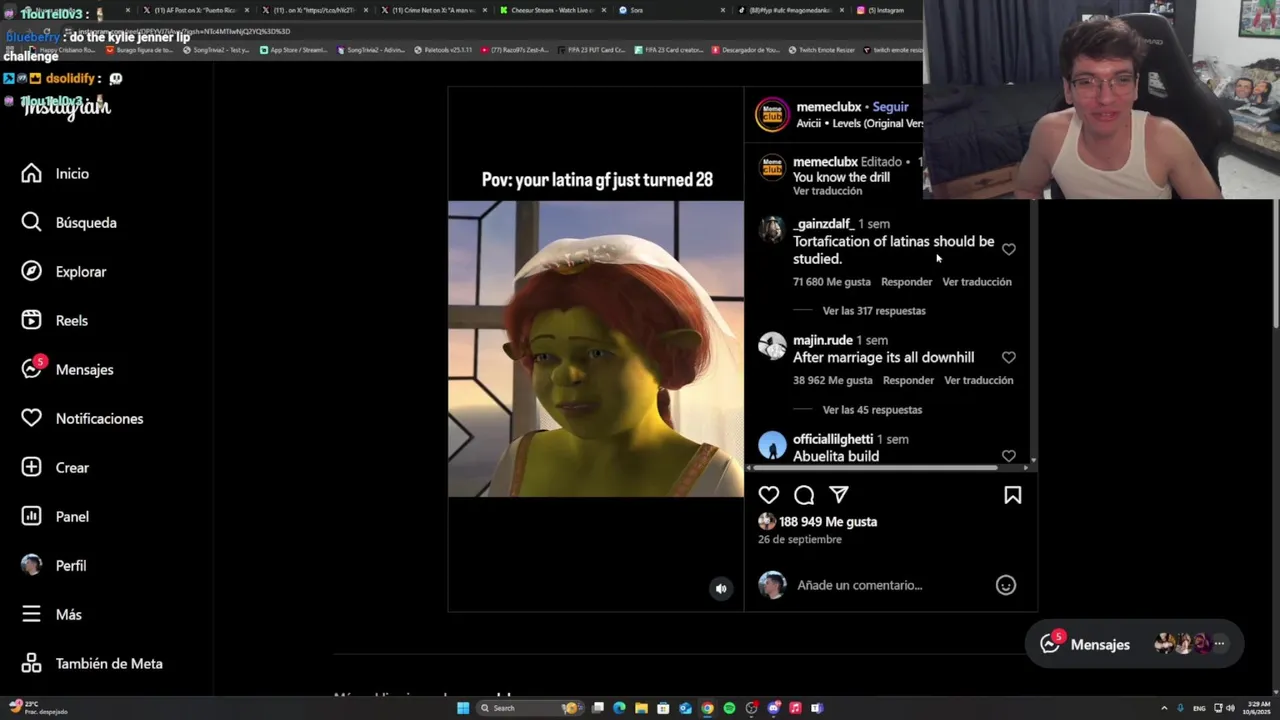This screenshot has width=1280, height=720.
Task: Reply to _gainzdalf_ comment via Responder
Action: (x=906, y=282)
